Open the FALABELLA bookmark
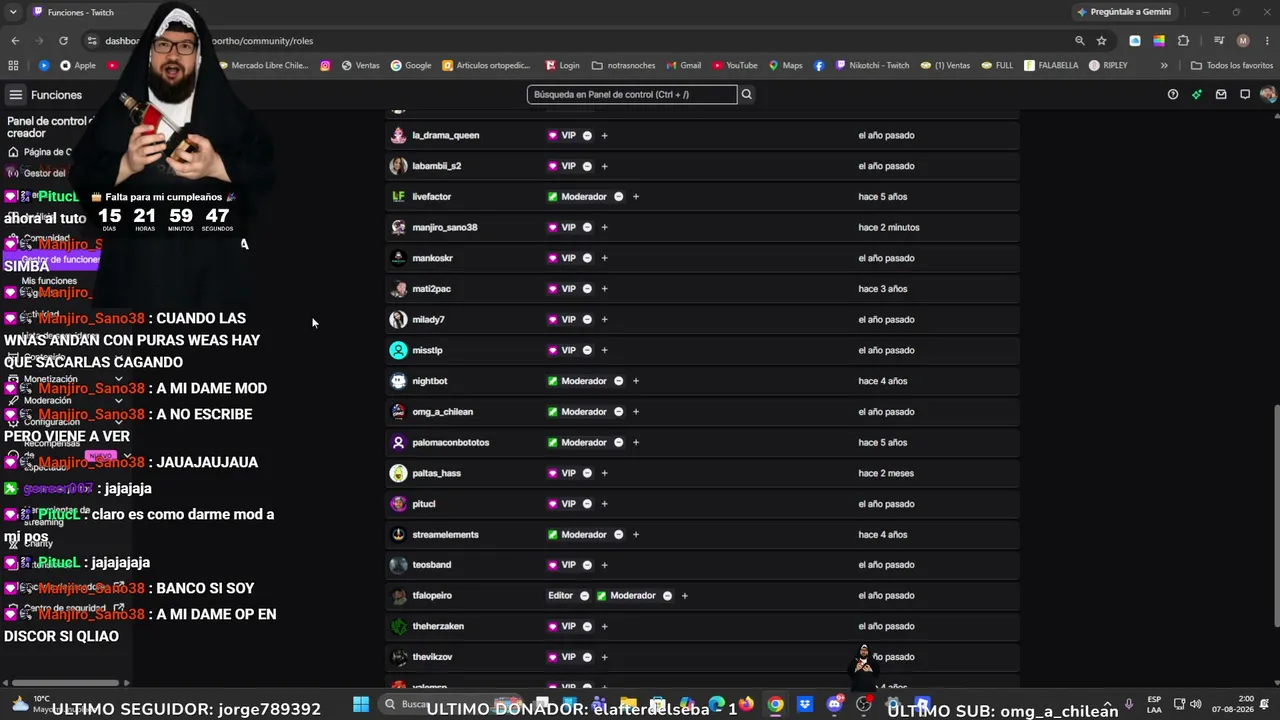 click(x=1050, y=66)
